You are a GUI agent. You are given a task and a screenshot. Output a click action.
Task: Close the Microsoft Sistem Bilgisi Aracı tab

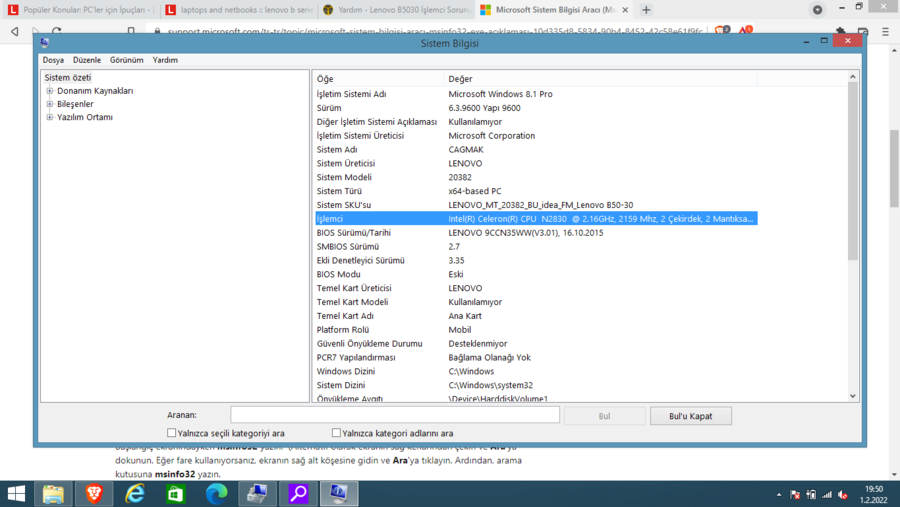point(625,10)
